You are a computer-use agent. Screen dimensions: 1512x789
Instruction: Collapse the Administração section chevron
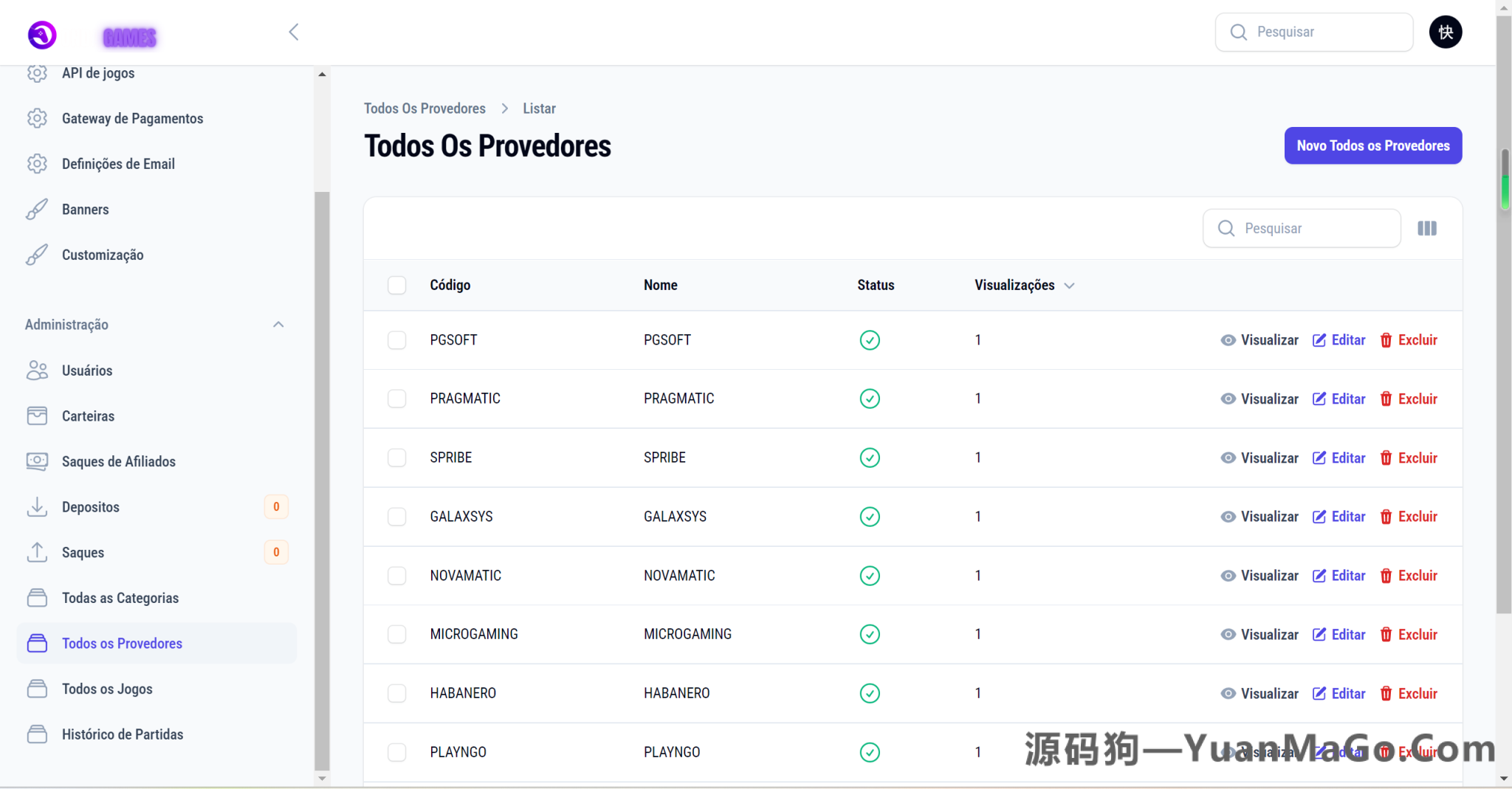pos(278,325)
